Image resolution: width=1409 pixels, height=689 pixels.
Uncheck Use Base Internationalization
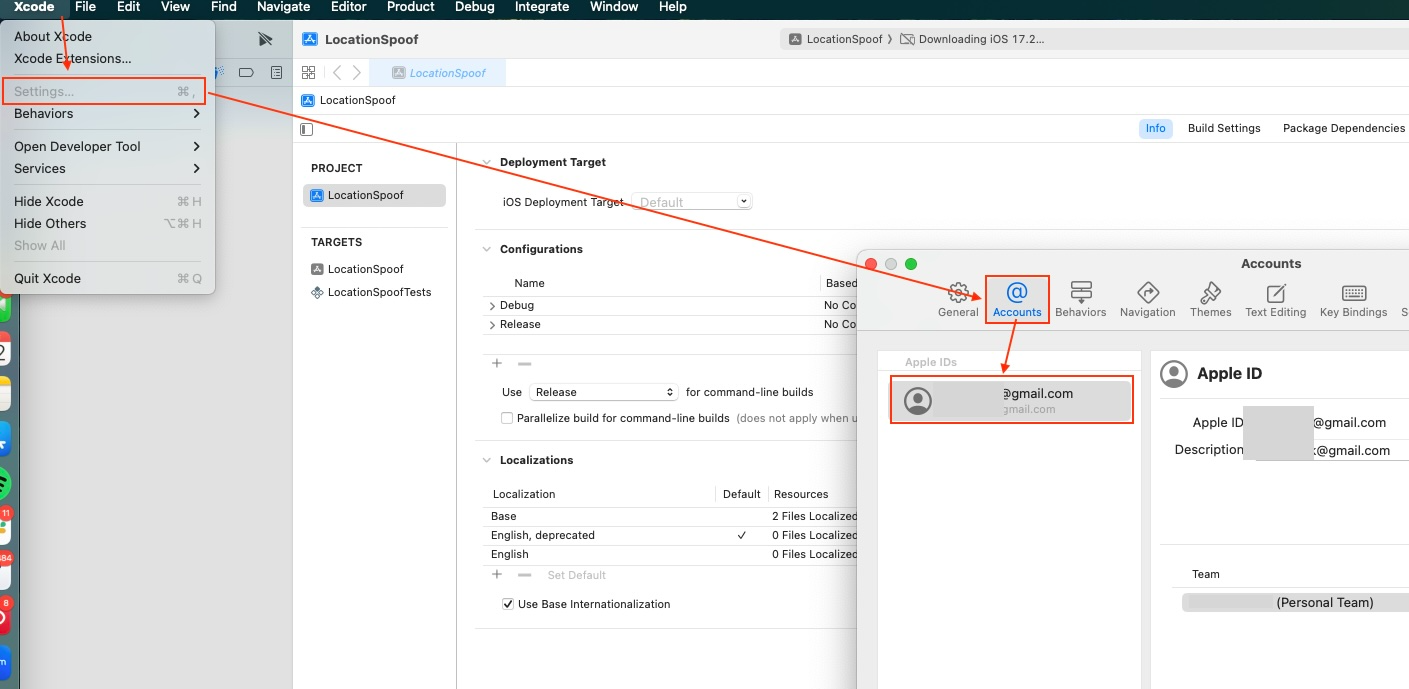click(x=507, y=604)
